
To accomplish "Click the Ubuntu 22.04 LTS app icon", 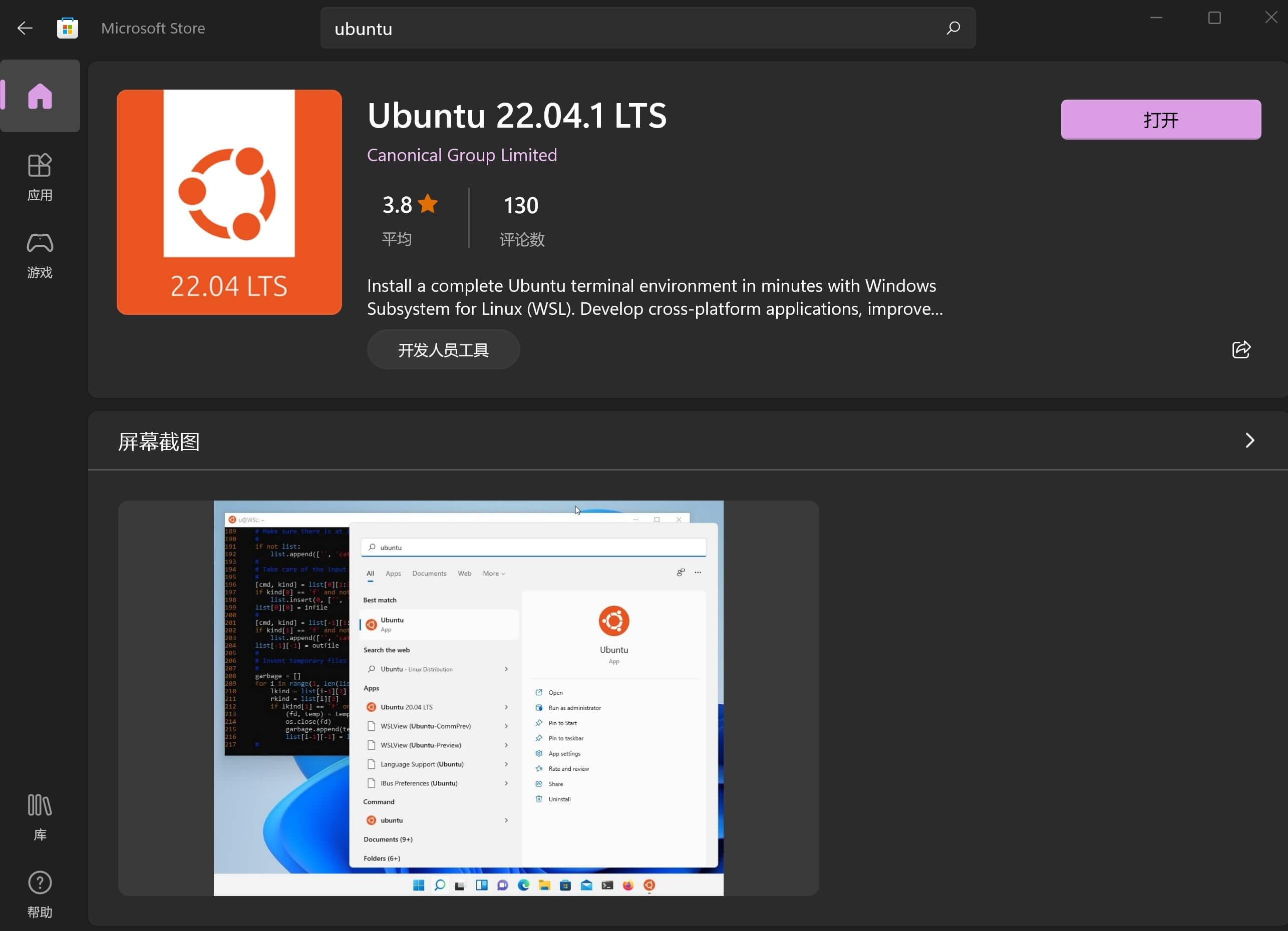I will click(229, 202).
